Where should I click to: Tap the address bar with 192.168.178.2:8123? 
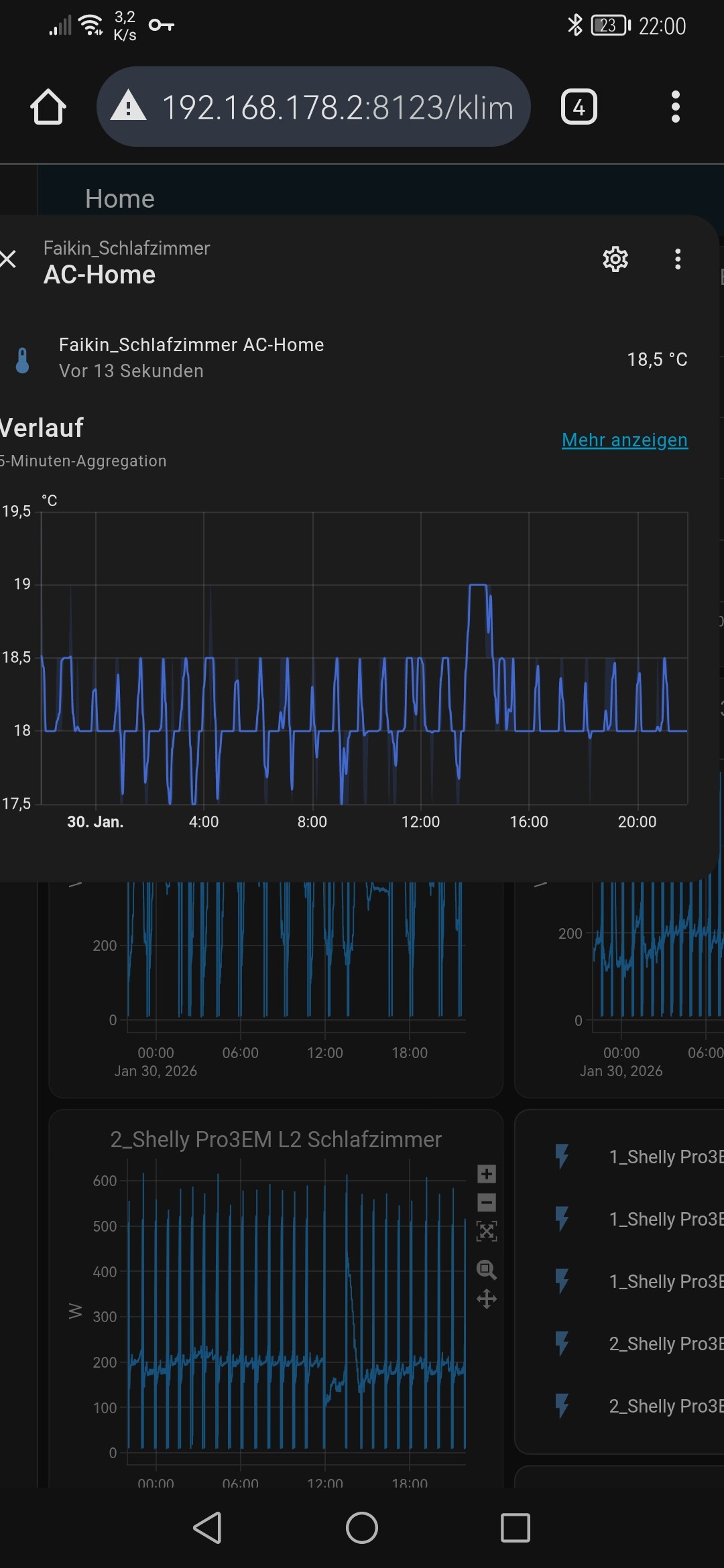click(314, 107)
